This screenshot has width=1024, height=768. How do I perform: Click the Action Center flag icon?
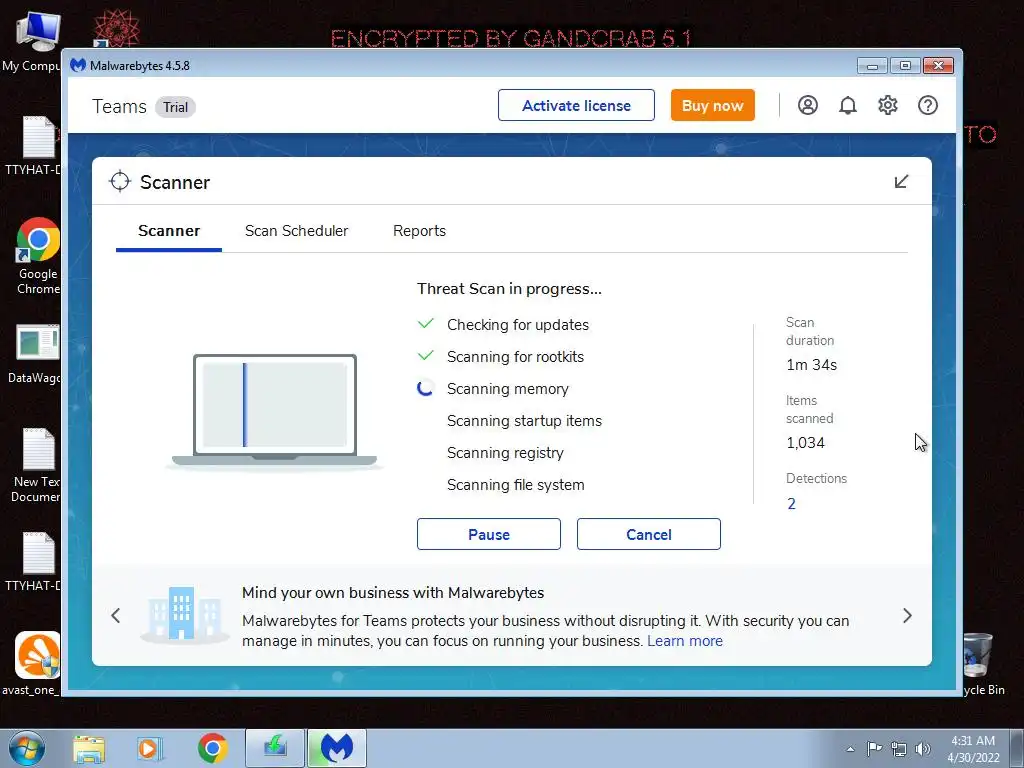(874, 748)
